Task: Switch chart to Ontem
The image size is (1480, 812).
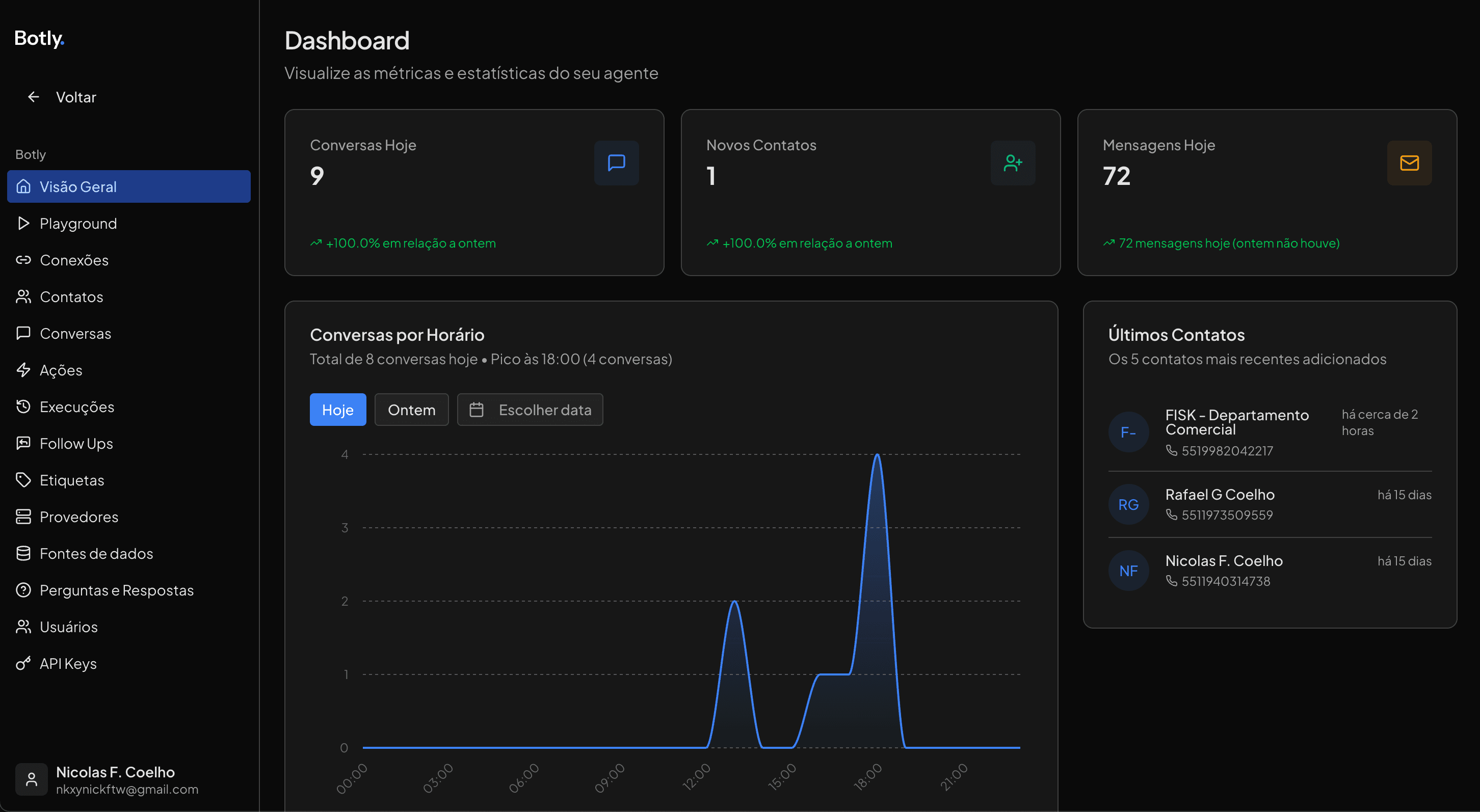Action: pyautogui.click(x=411, y=410)
